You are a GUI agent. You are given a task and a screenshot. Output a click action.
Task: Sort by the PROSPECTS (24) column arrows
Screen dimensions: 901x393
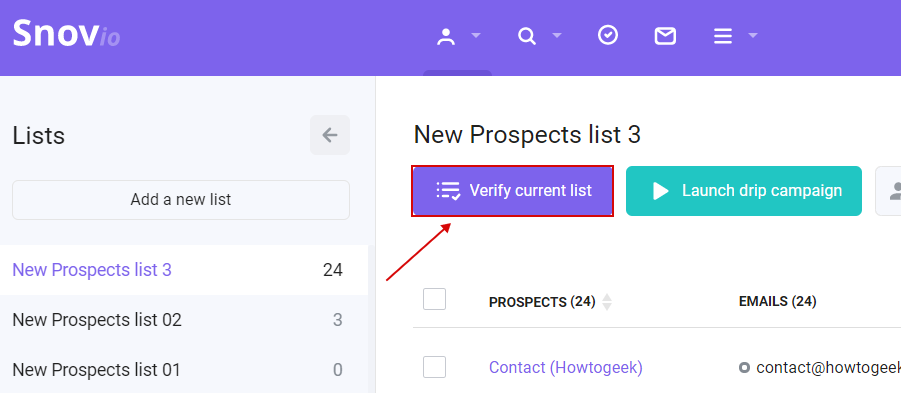point(607,302)
